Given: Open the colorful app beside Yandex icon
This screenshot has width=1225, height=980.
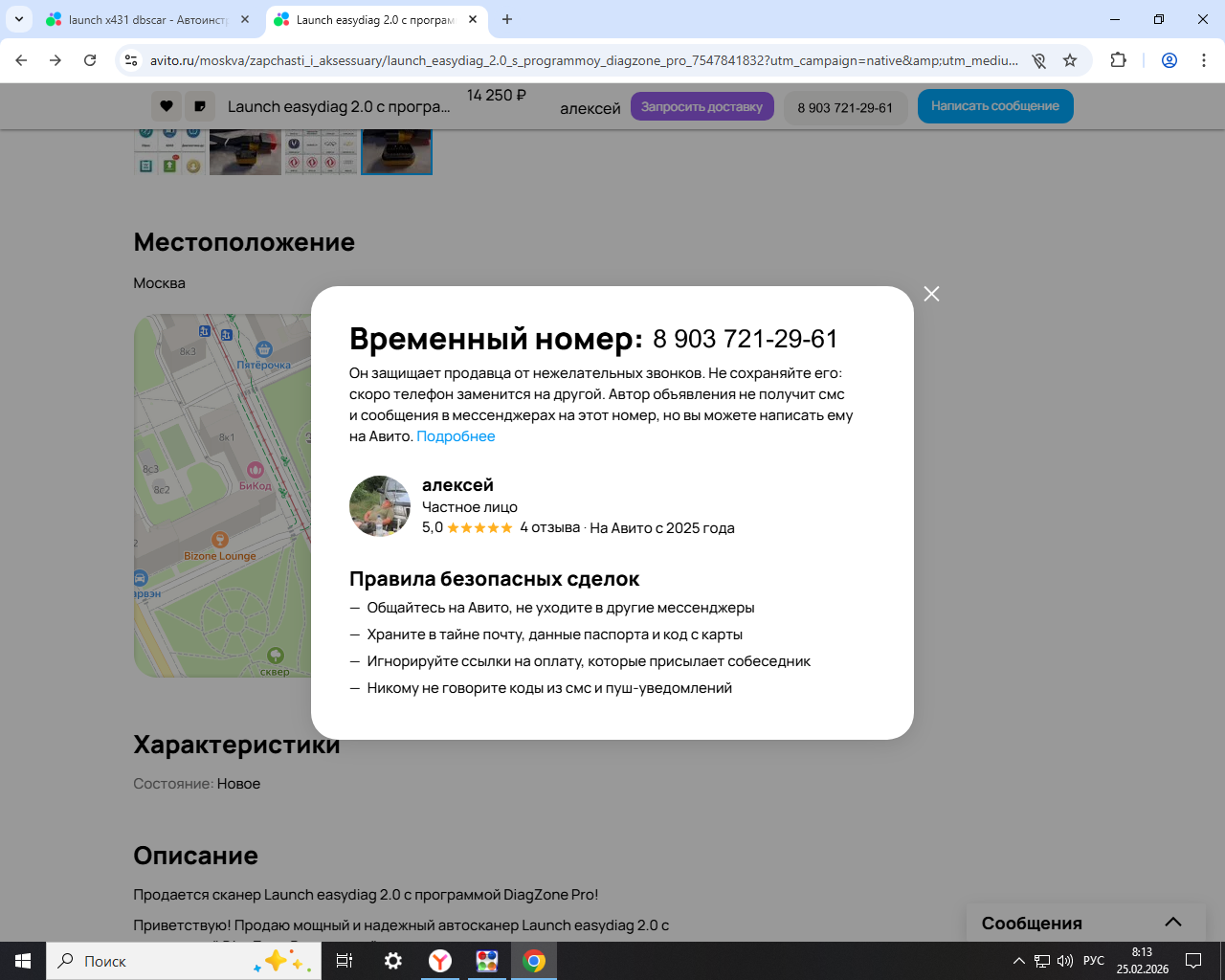Looking at the screenshot, I should (x=487, y=961).
